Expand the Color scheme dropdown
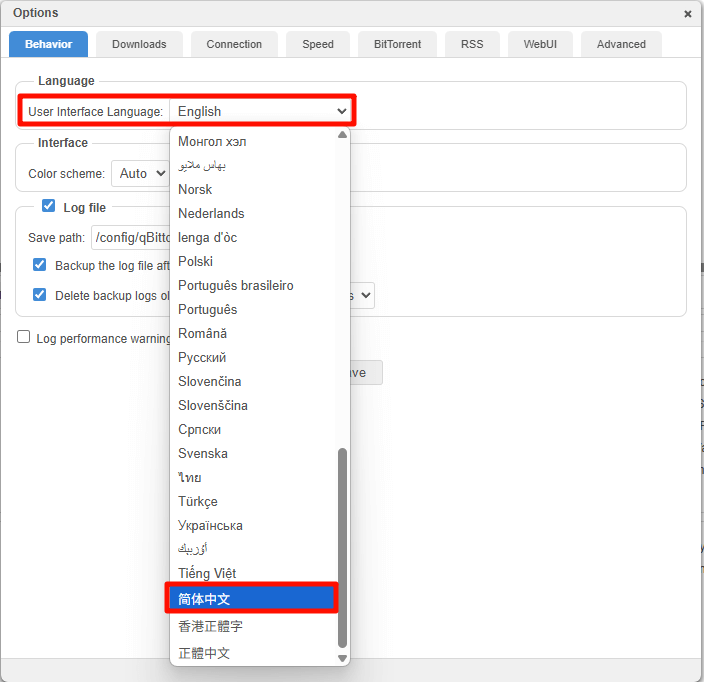Viewport: 704px width, 682px height. (x=139, y=173)
